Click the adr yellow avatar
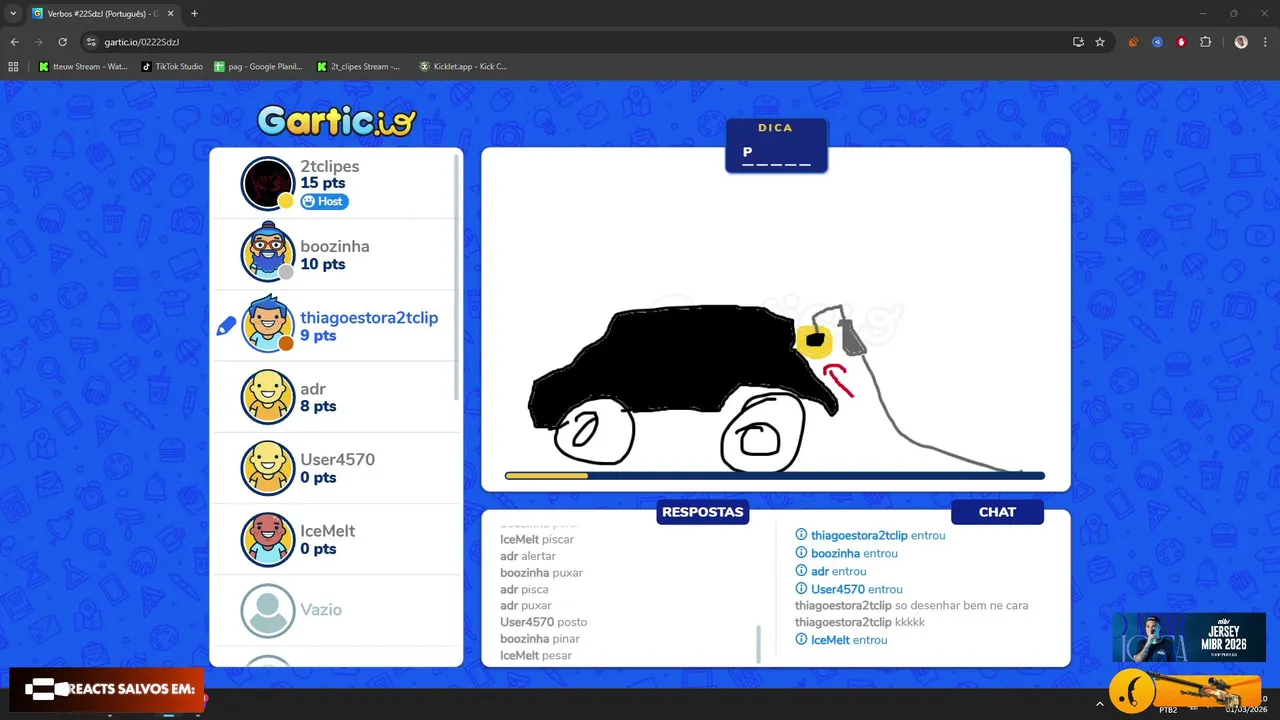1280x720 pixels. point(268,397)
